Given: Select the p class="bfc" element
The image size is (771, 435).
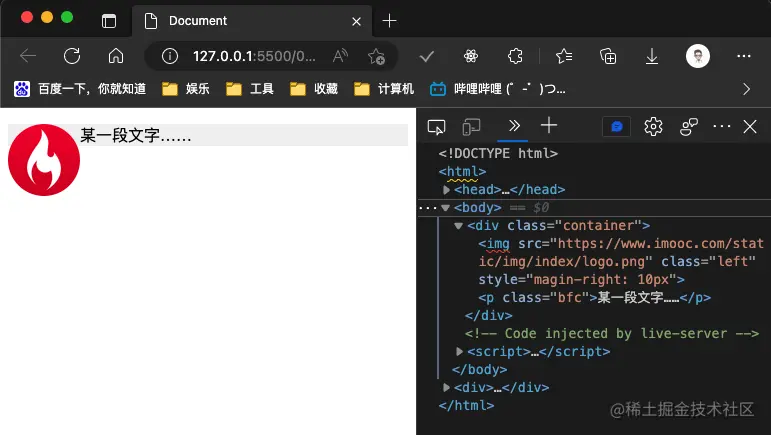Looking at the screenshot, I should click(594, 297).
